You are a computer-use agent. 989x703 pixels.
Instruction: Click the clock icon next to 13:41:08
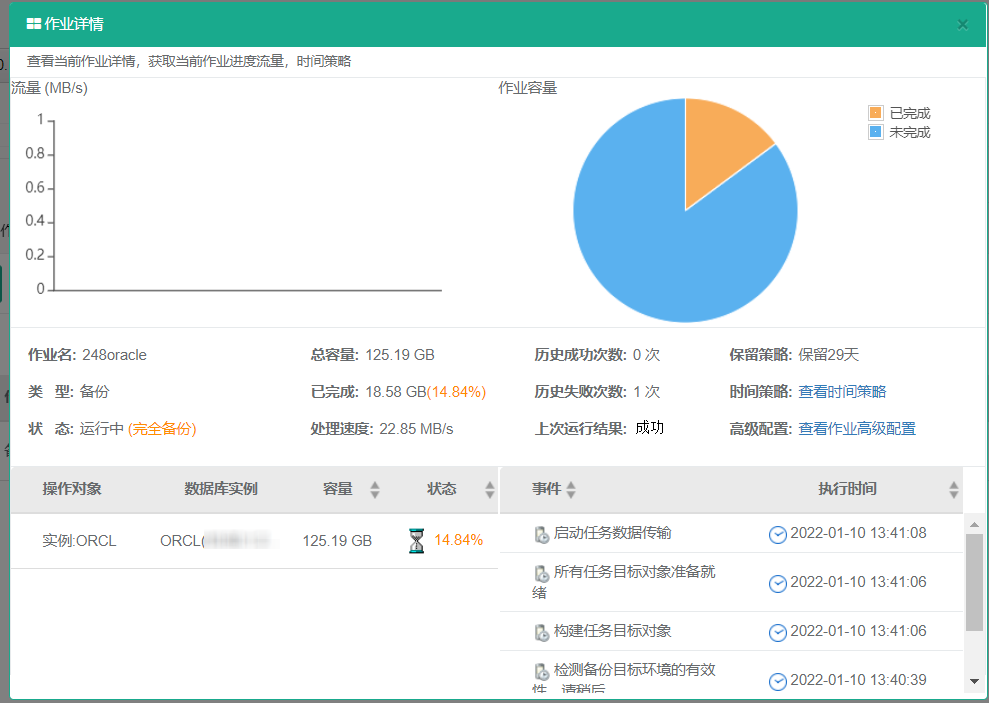coord(778,534)
